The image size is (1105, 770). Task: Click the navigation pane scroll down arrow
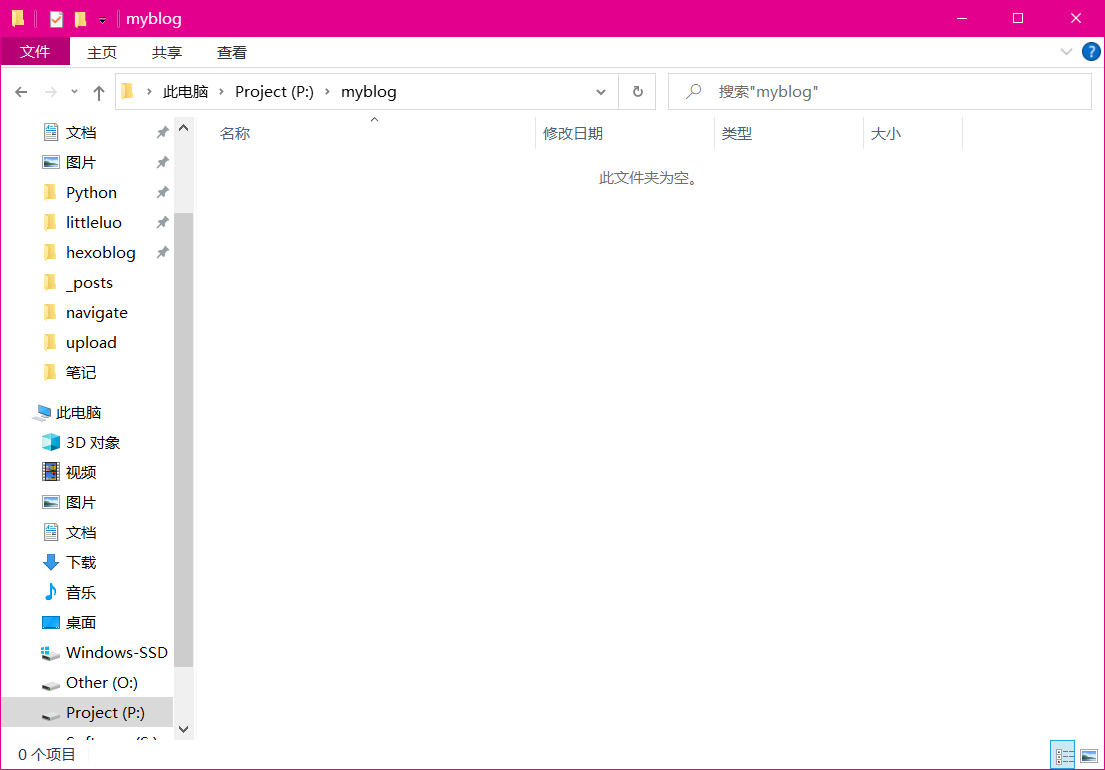183,730
